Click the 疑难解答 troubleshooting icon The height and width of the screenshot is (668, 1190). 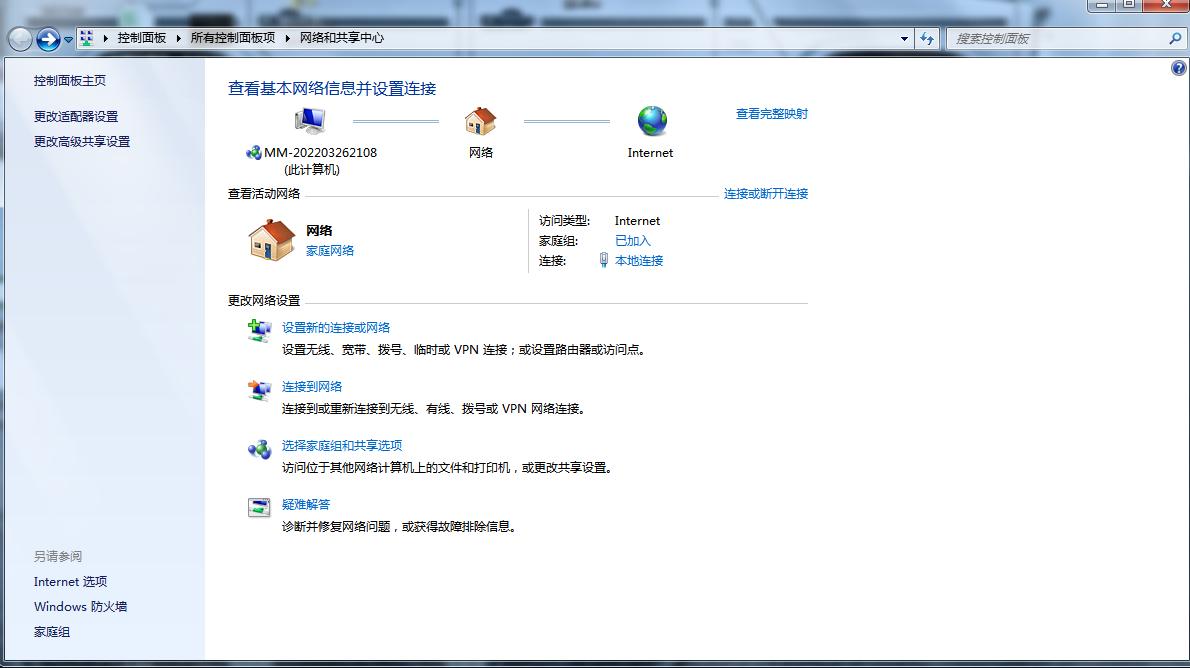pyautogui.click(x=259, y=509)
